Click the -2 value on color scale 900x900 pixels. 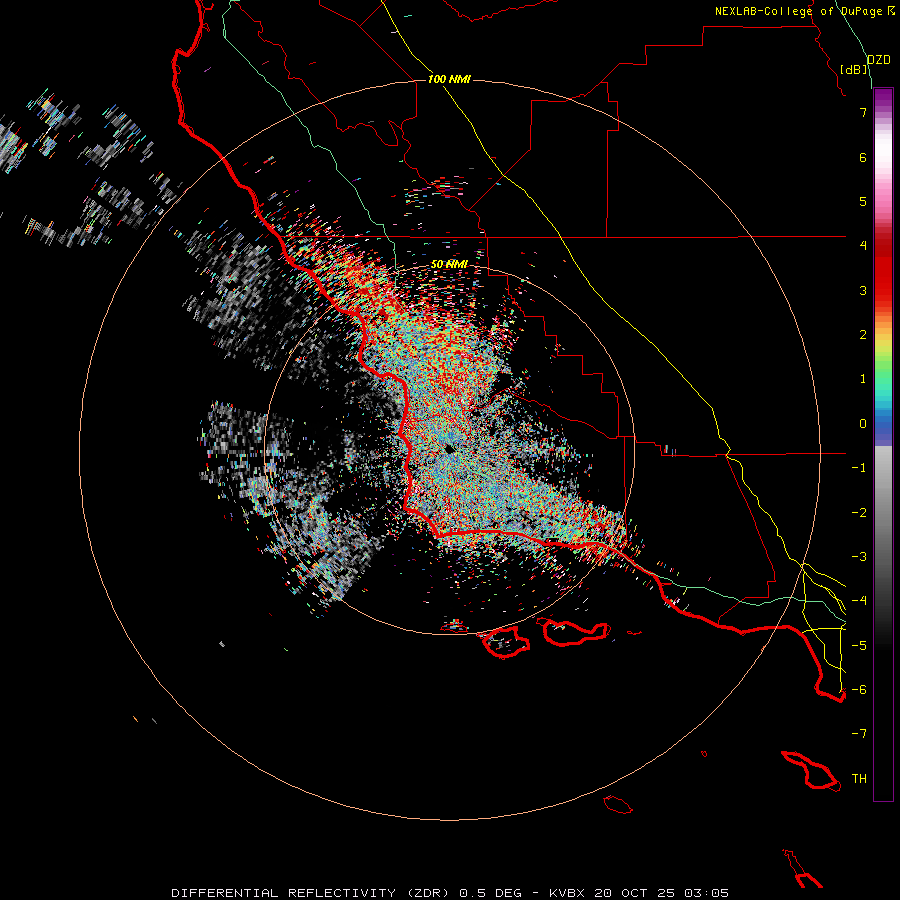(859, 513)
